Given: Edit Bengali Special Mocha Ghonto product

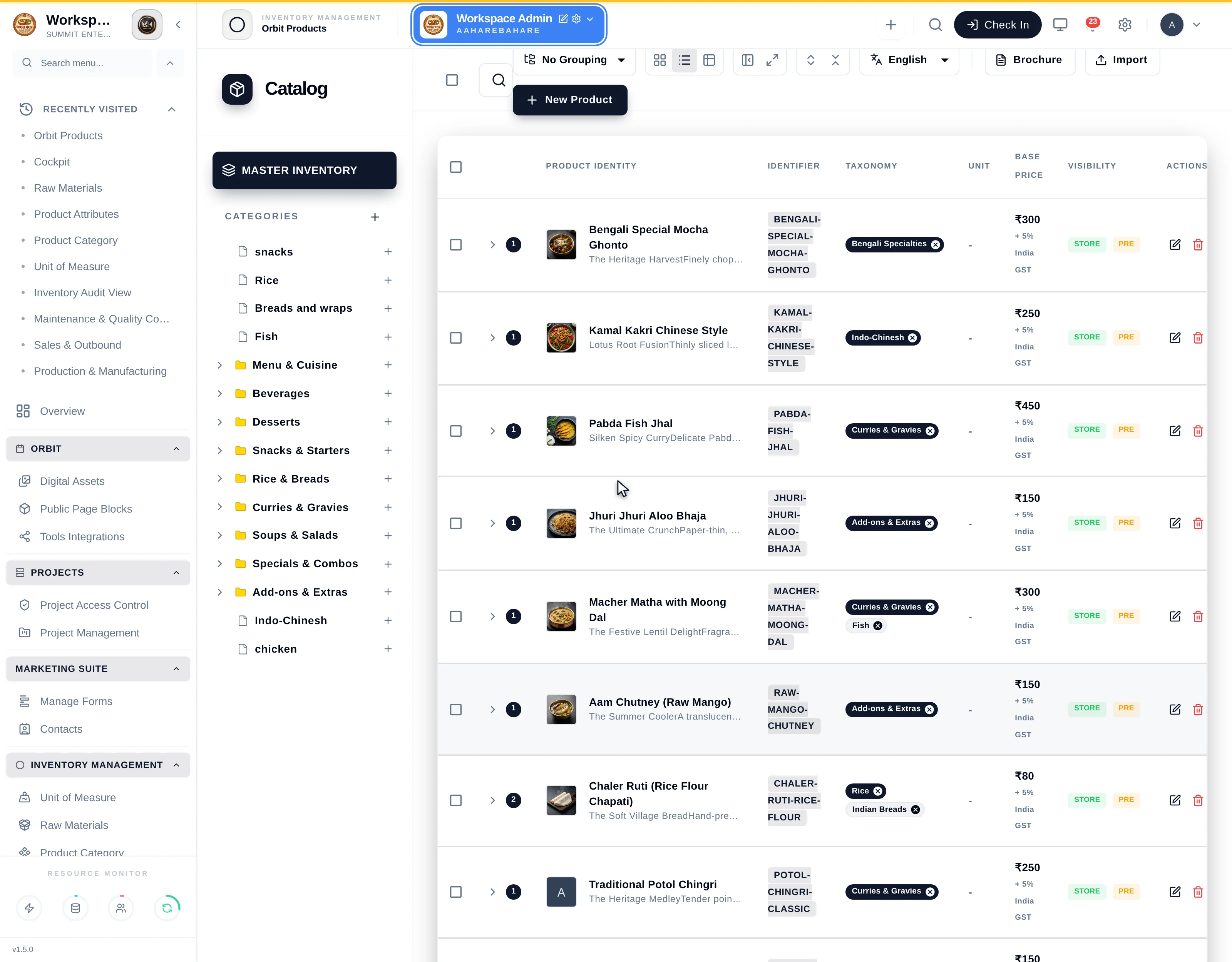Looking at the screenshot, I should point(1175,245).
